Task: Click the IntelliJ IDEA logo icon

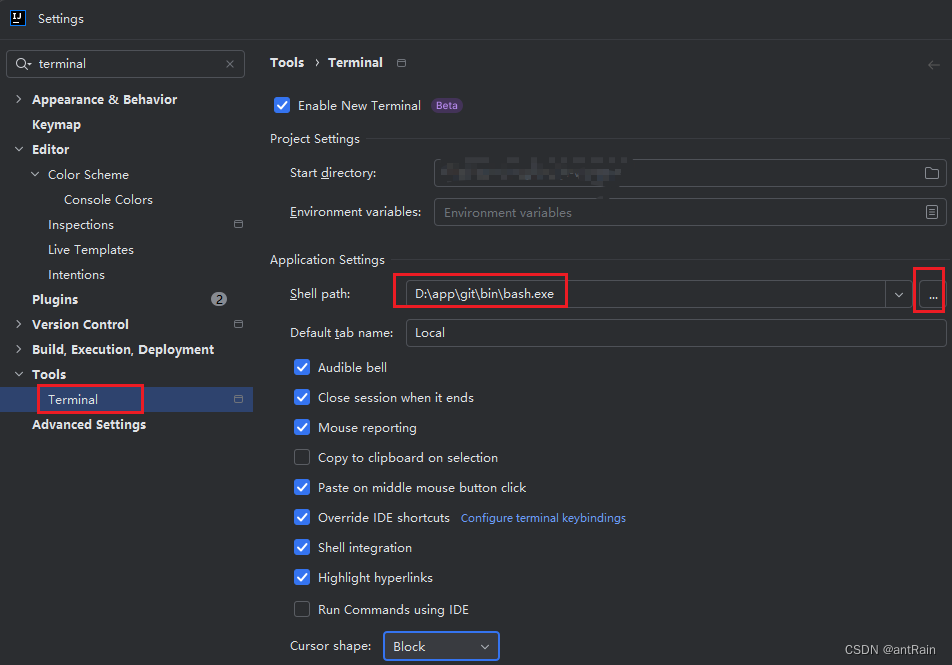Action: pyautogui.click(x=18, y=18)
